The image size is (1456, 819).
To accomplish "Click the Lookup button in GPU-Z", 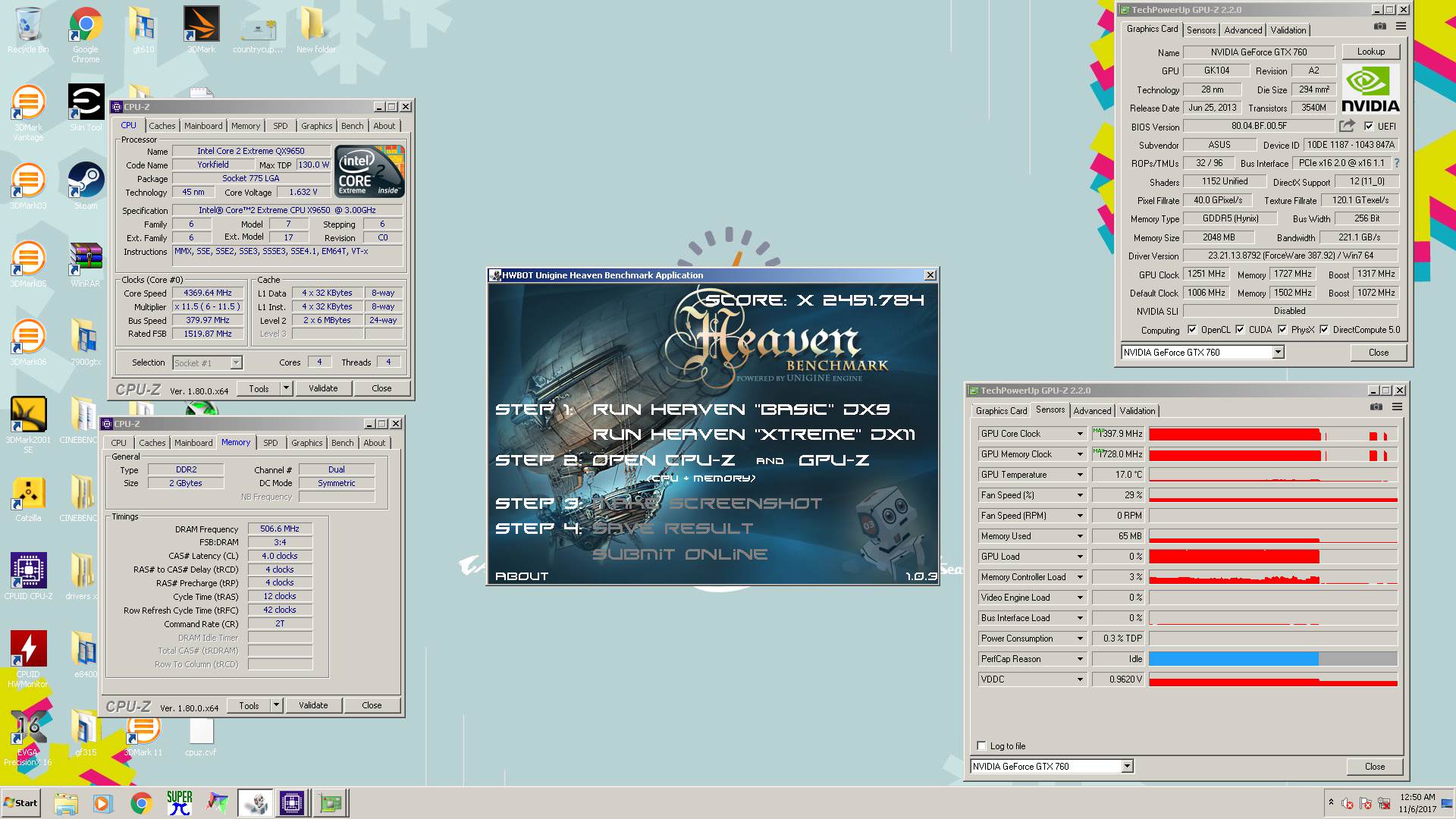I will (x=1370, y=52).
